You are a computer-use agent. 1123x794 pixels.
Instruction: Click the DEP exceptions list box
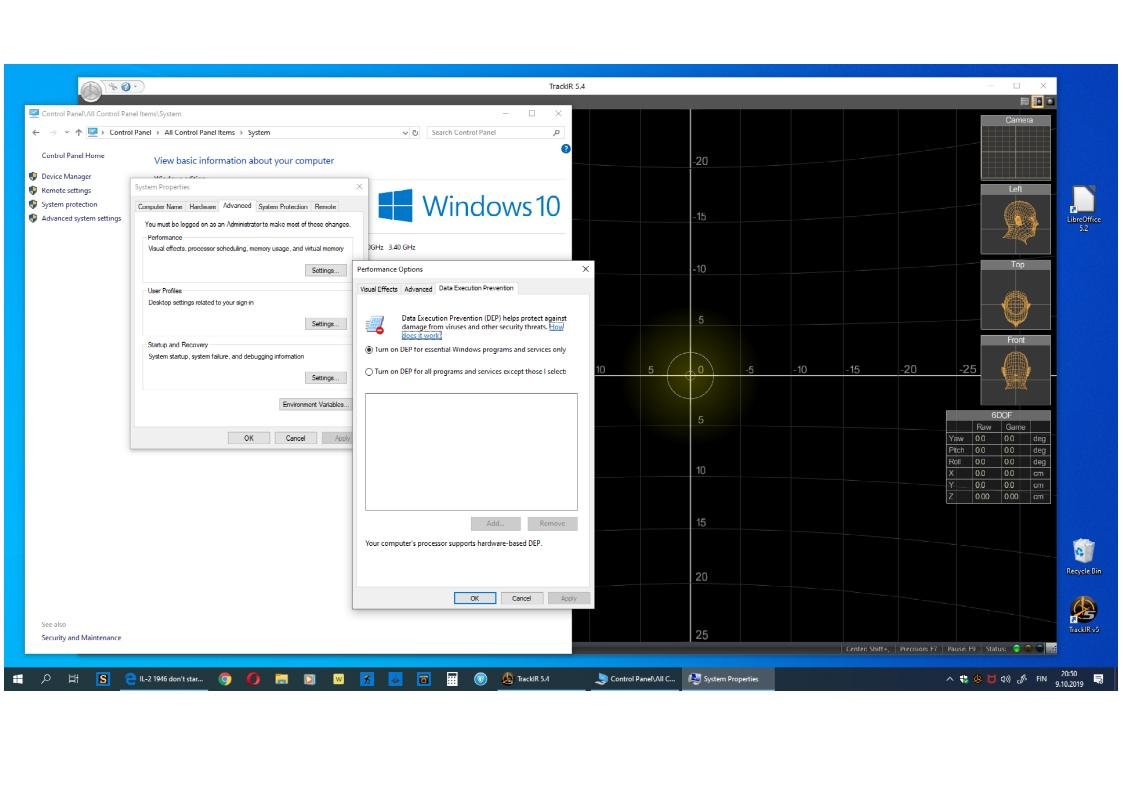pyautogui.click(x=471, y=452)
